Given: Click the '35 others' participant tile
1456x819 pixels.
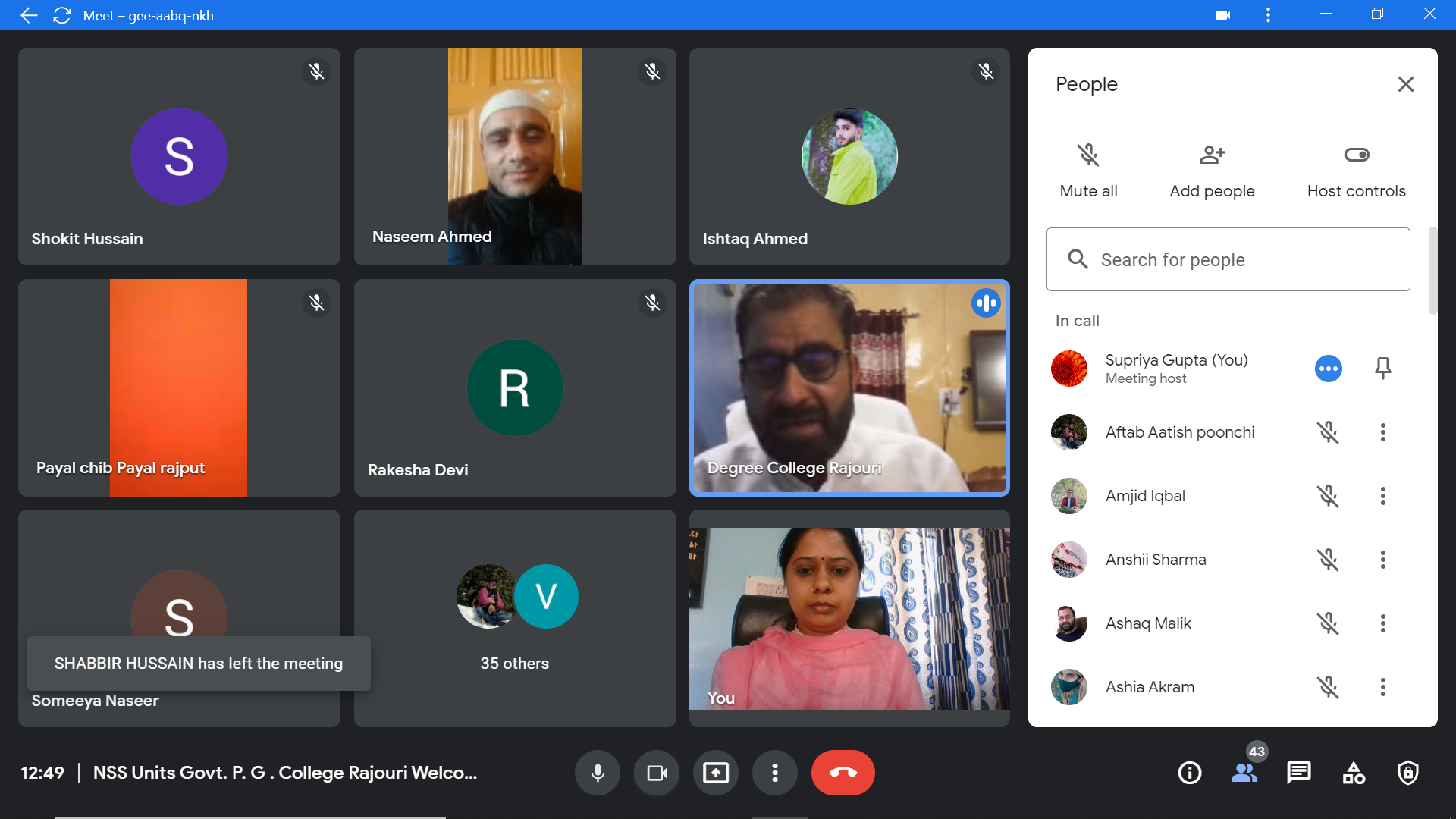Looking at the screenshot, I should [515, 618].
